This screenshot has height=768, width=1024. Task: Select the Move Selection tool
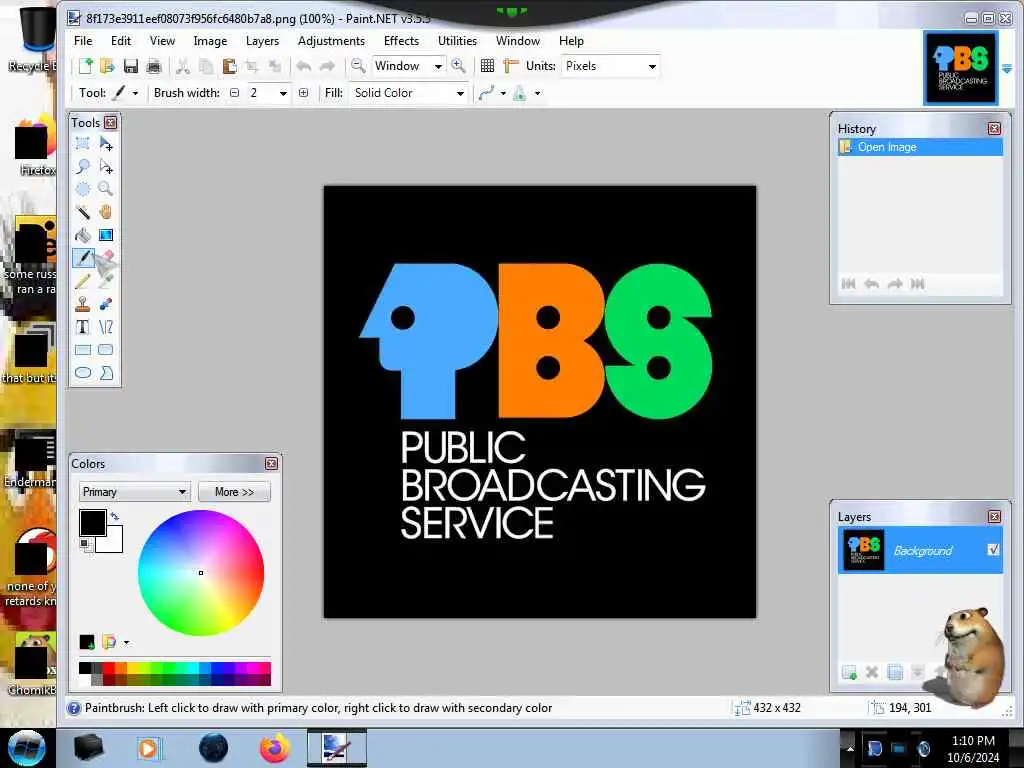pos(106,167)
